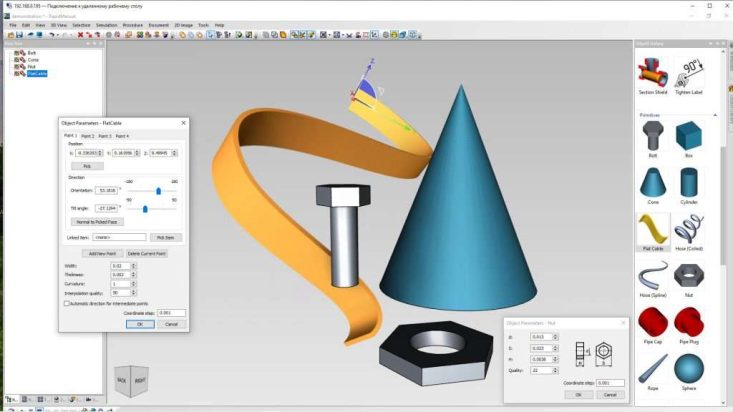The width and height of the screenshot is (733, 412).
Task: Adjust the Quality stepper in the Nut dialog
Action: (x=555, y=370)
